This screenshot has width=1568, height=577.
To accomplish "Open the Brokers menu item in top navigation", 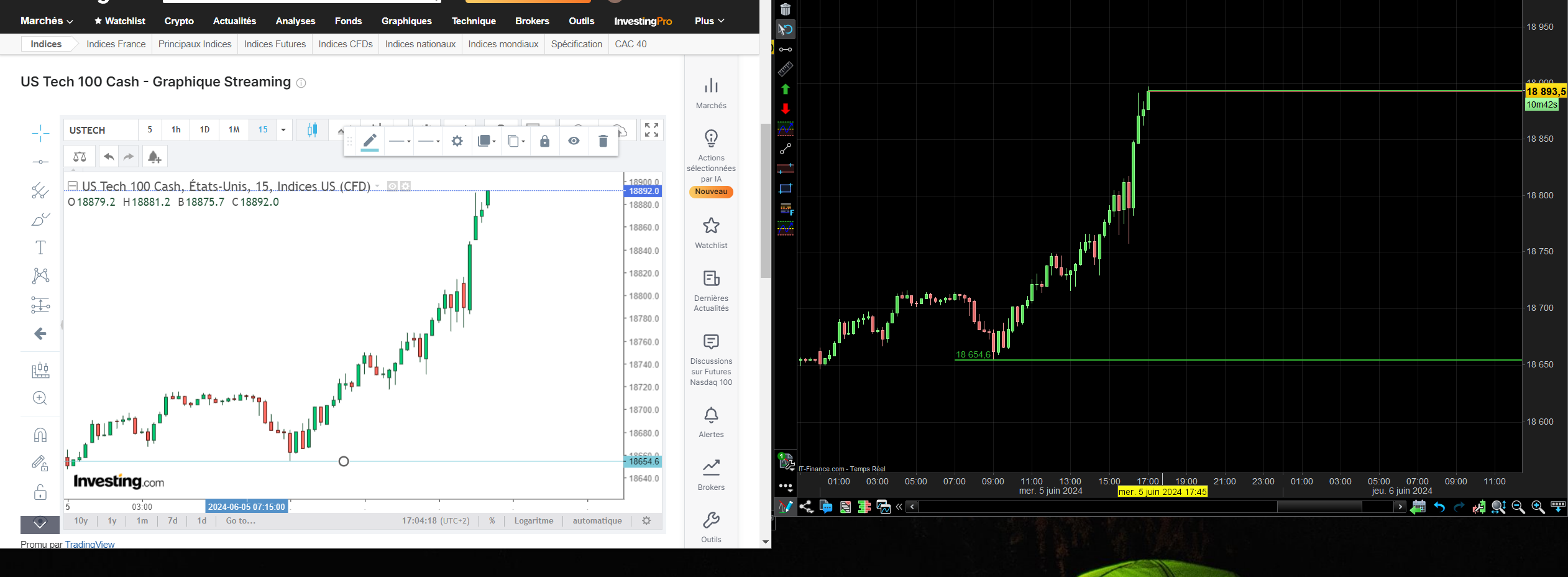I will tap(532, 21).
